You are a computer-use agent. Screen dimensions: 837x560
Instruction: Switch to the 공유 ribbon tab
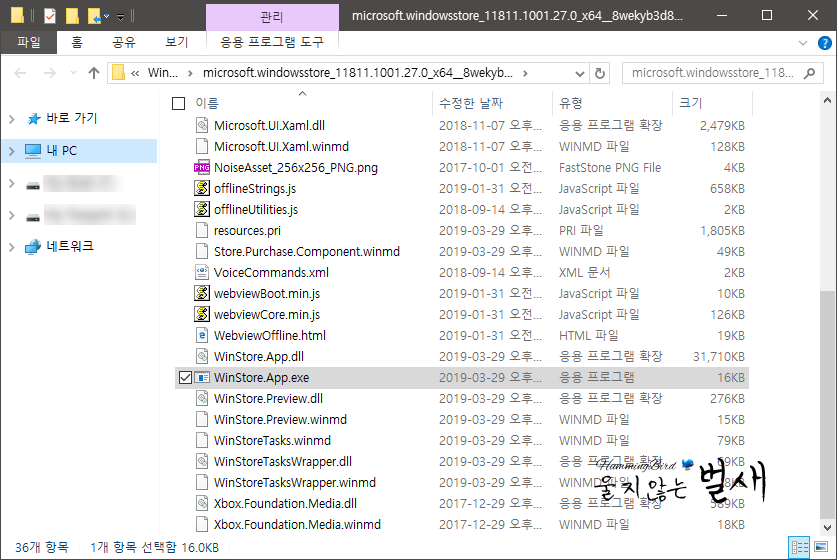[x=124, y=42]
